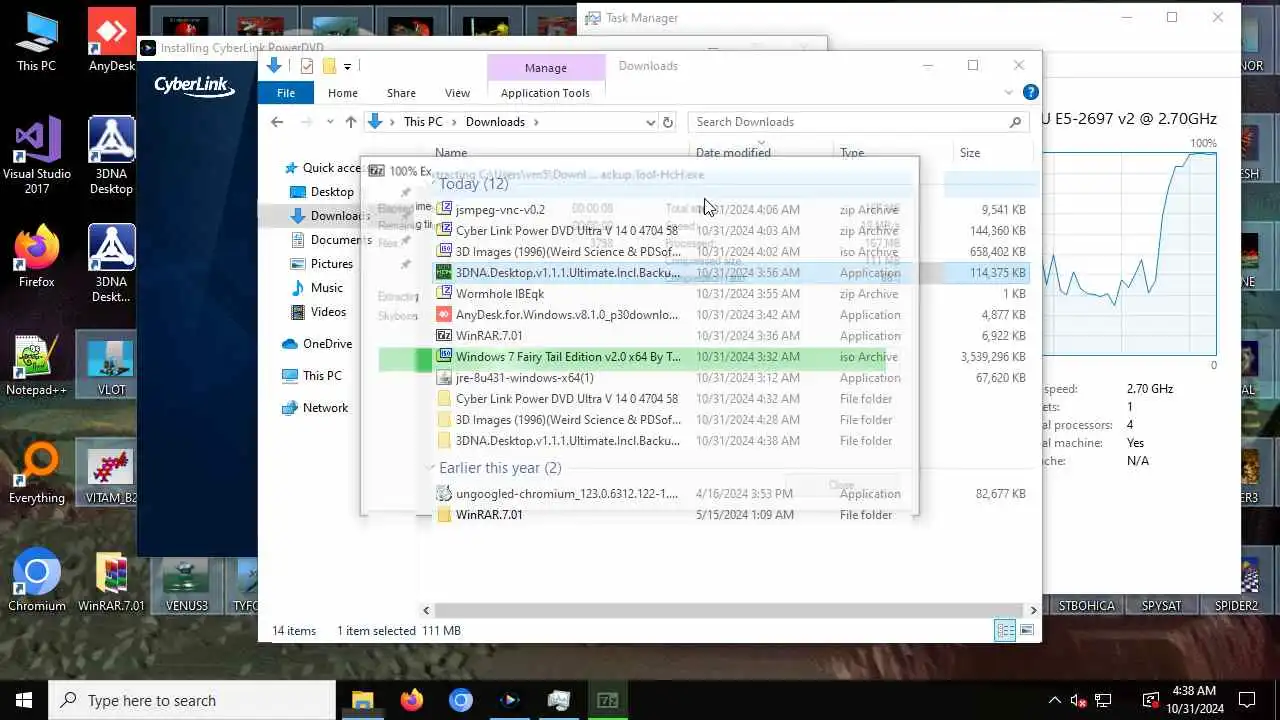Open This PC desktop icon
1280x720 pixels.
point(36,42)
